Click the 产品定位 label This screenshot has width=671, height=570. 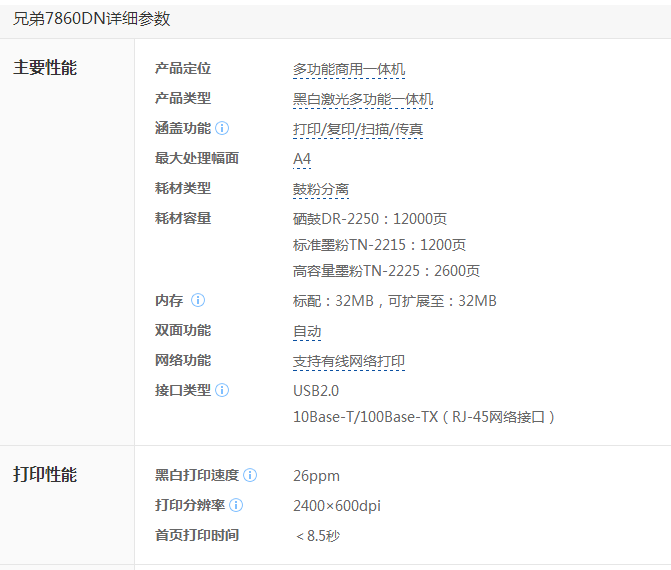pos(183,68)
